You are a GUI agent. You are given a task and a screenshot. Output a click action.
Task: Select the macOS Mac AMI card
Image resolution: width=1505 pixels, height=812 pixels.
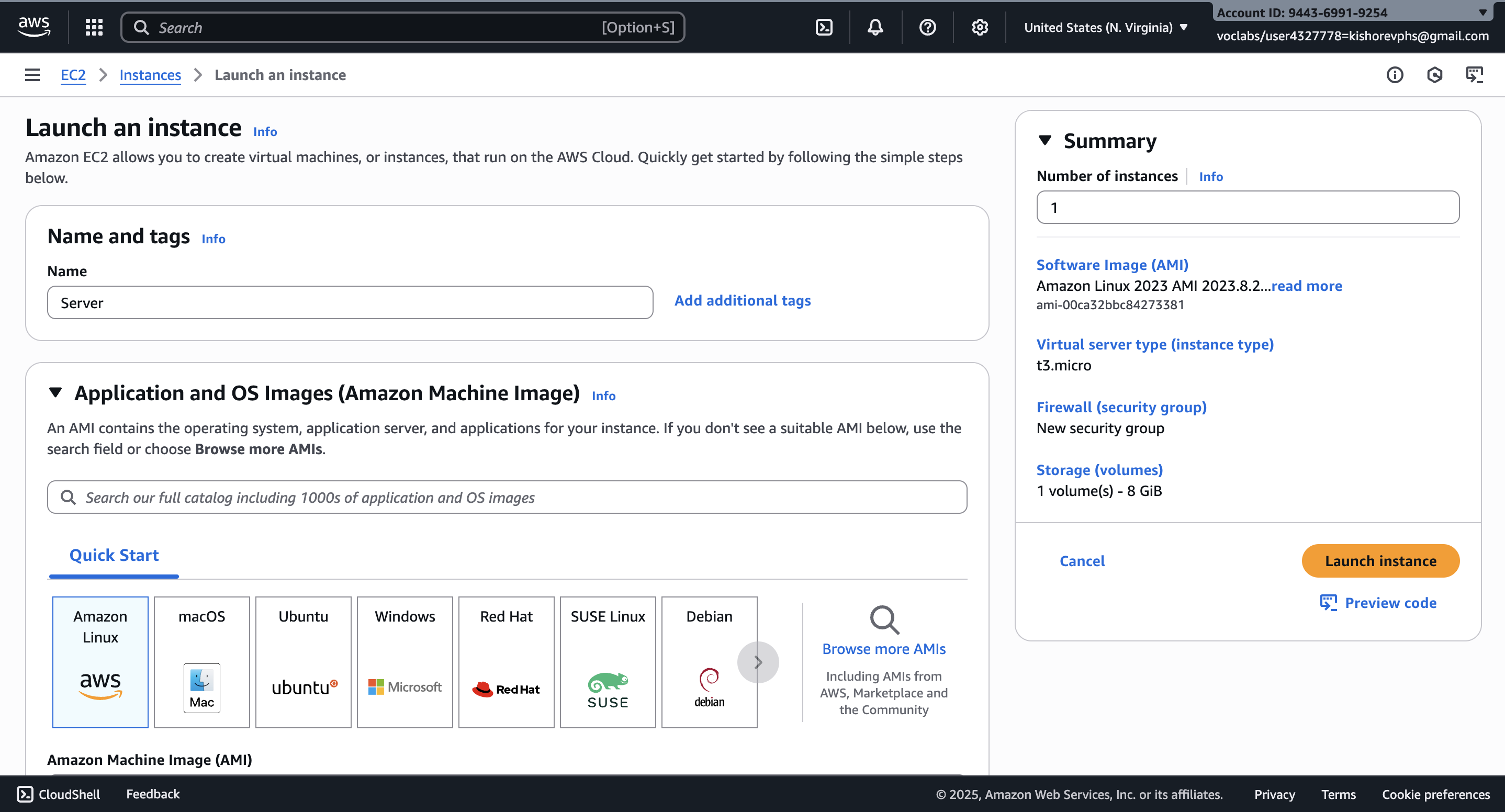pyautogui.click(x=201, y=662)
